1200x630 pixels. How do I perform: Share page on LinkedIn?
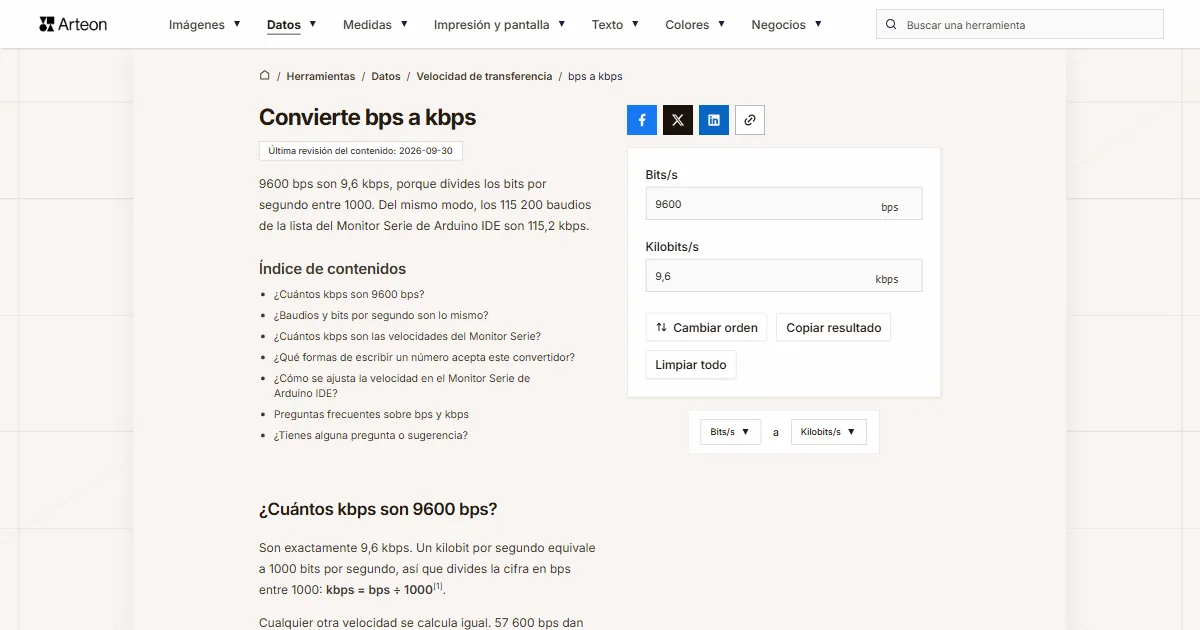714,120
